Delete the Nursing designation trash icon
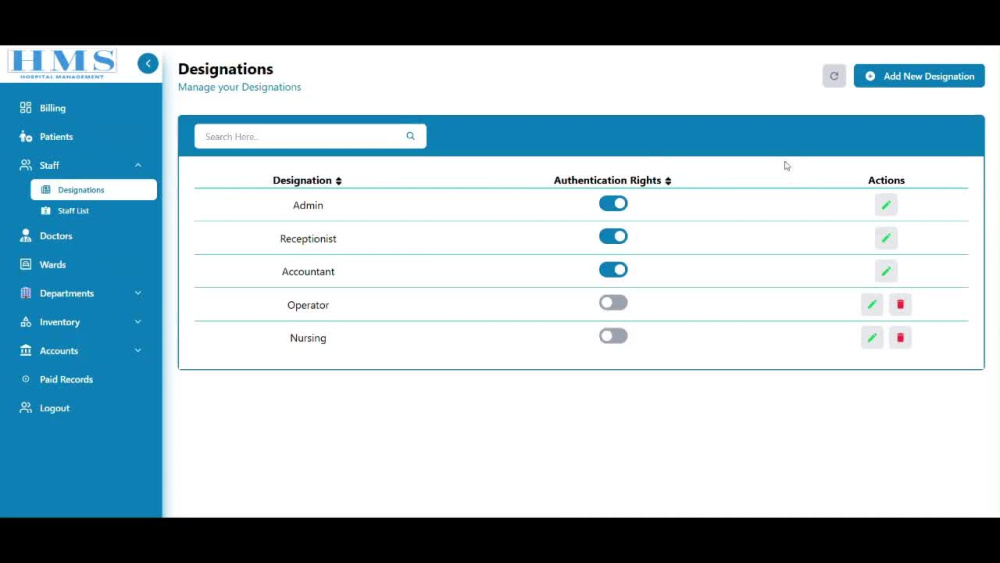This screenshot has height=563, width=1000. pyautogui.click(x=900, y=338)
